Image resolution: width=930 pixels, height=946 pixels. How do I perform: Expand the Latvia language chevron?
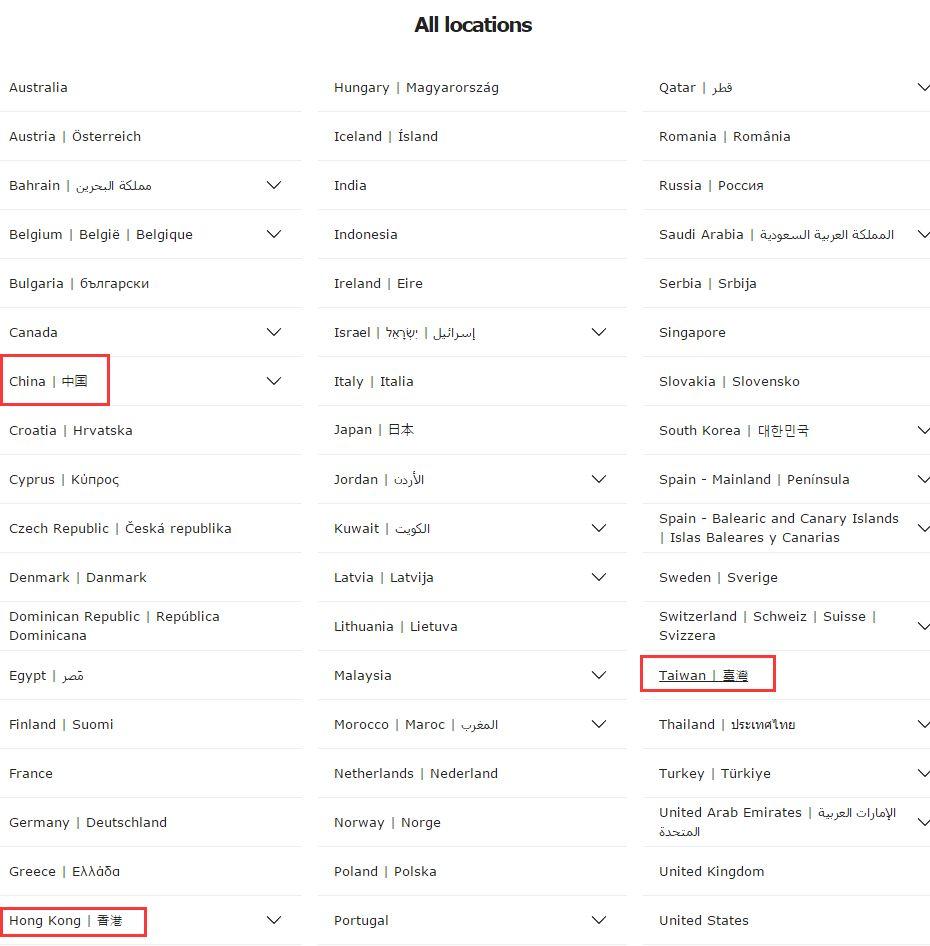[x=598, y=577]
